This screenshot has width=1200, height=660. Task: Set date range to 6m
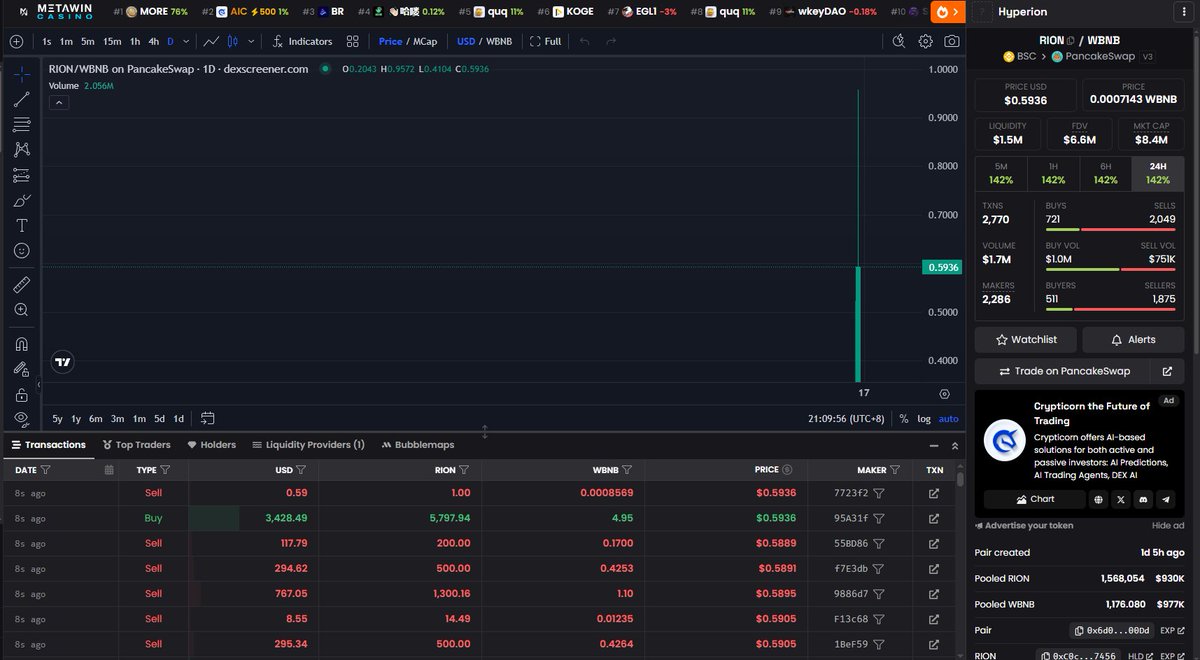tap(96, 418)
